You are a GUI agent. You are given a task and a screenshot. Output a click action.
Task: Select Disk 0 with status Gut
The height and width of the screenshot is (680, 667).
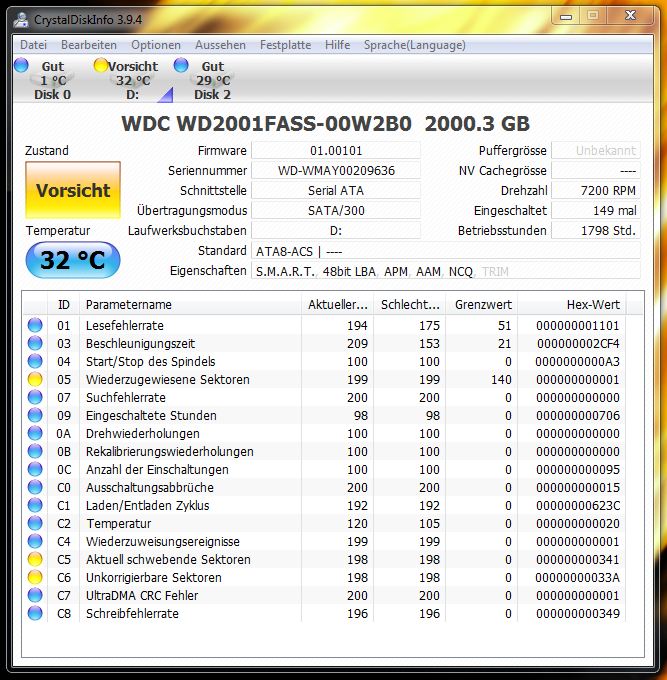52,80
